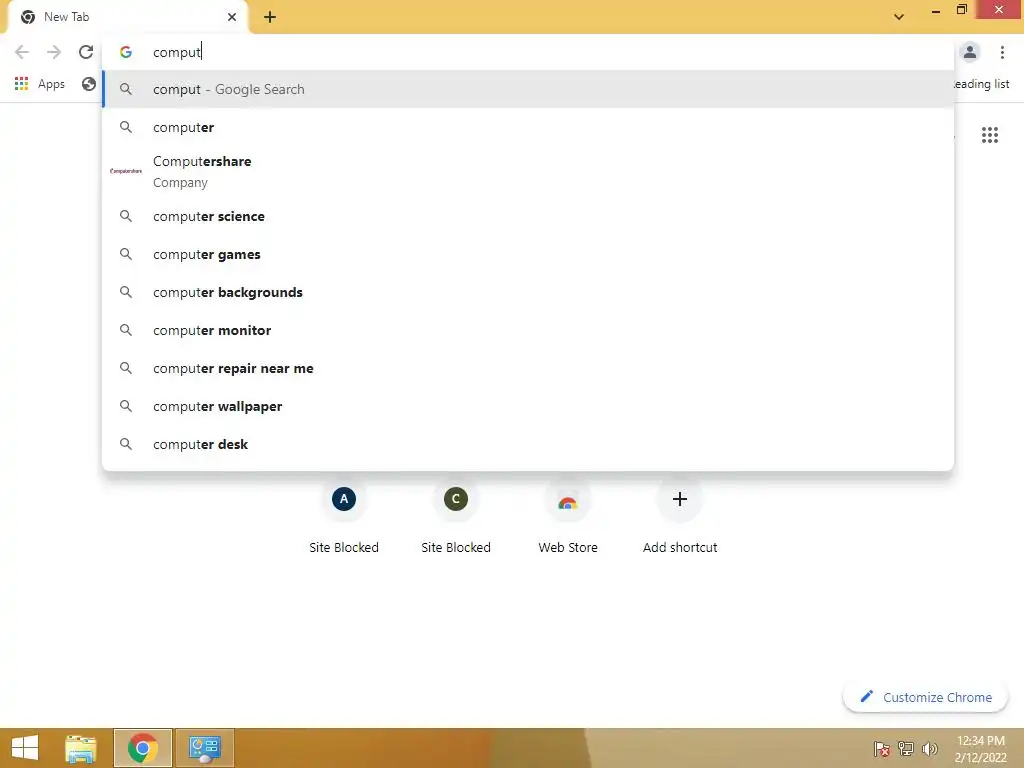Select the New Tab tab
This screenshot has width=1024, height=768.
[127, 17]
